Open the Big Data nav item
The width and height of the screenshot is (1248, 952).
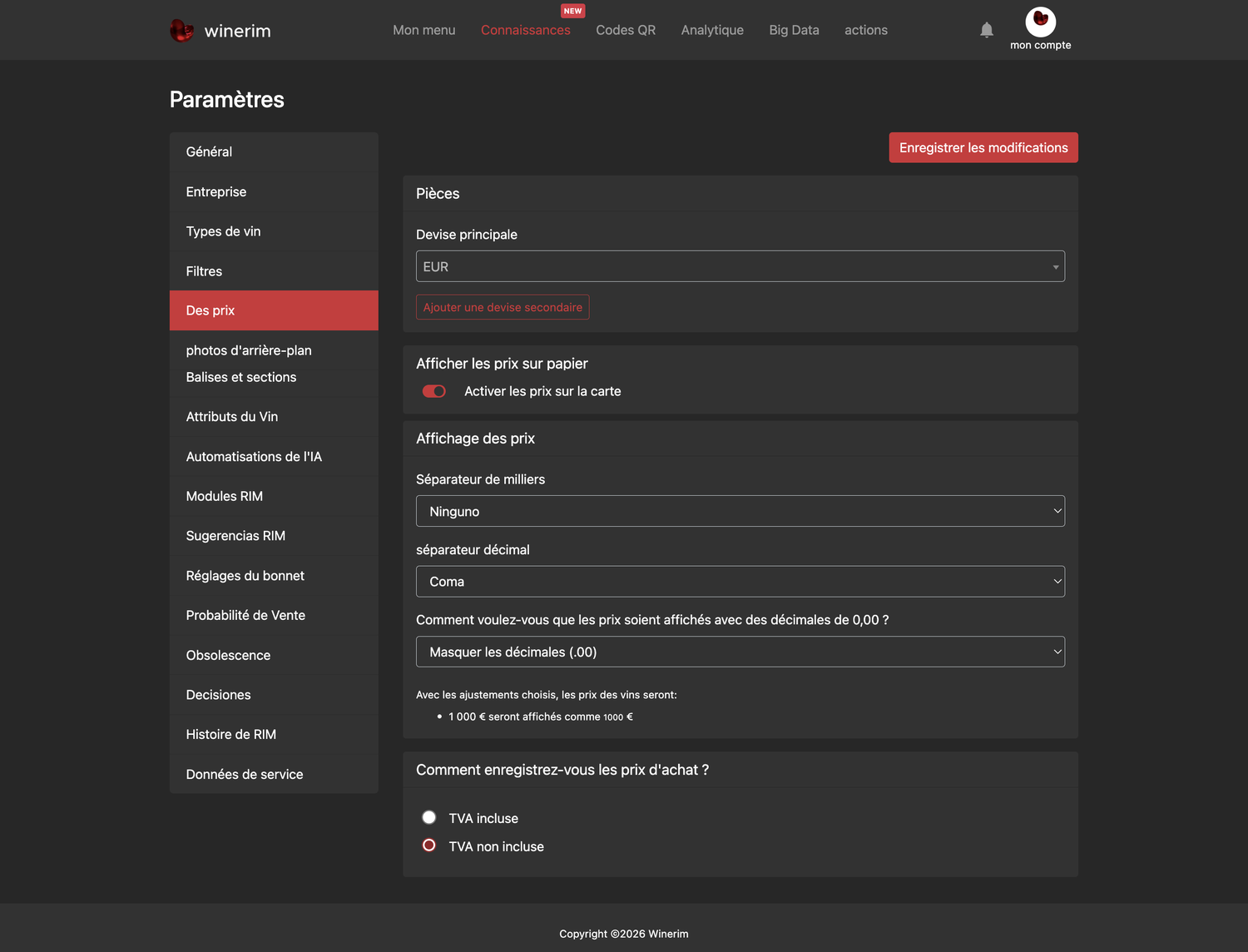point(795,30)
